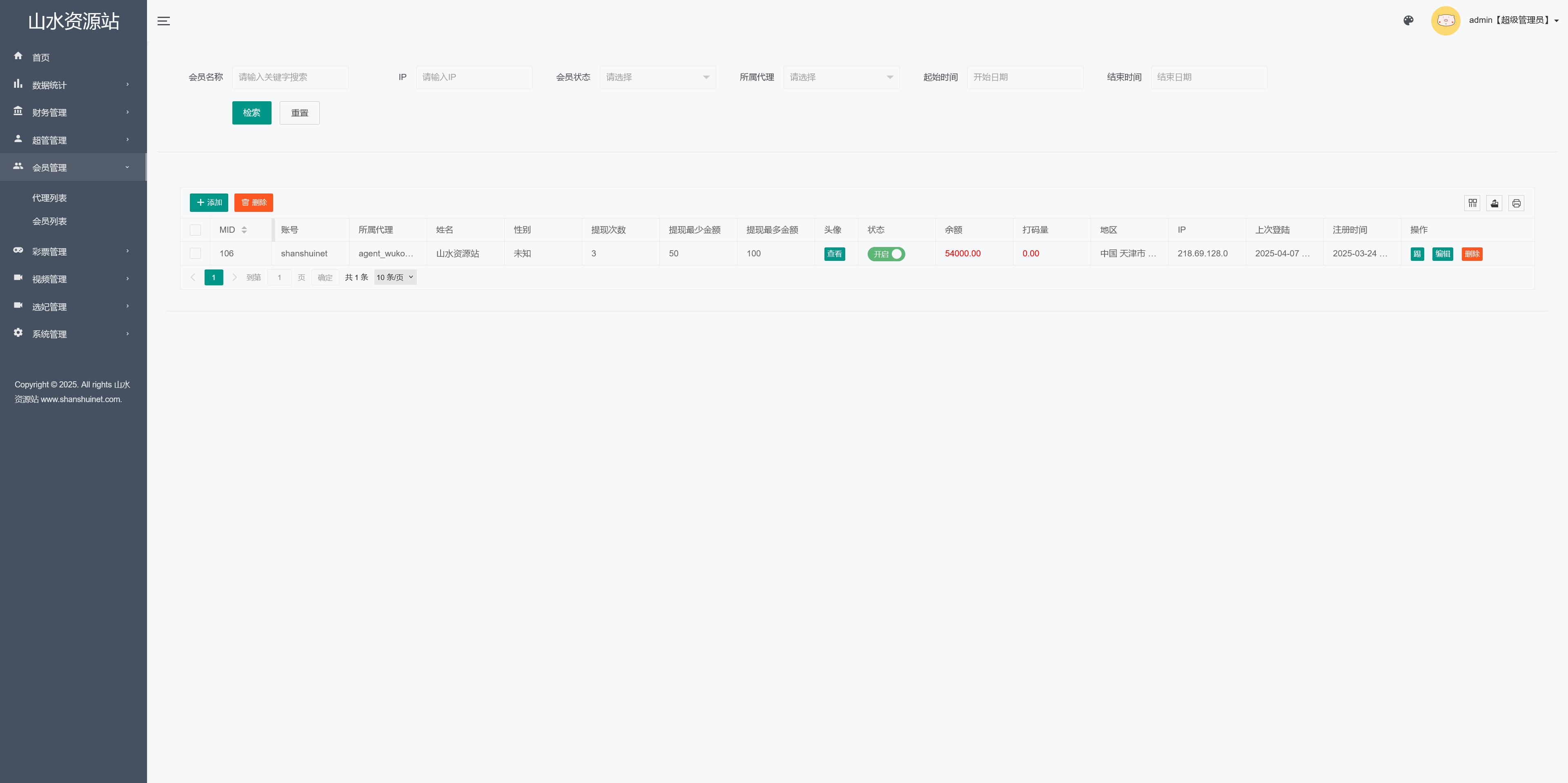The image size is (1568, 783).
Task: Open the 所属代理 filter dropdown
Action: [841, 77]
